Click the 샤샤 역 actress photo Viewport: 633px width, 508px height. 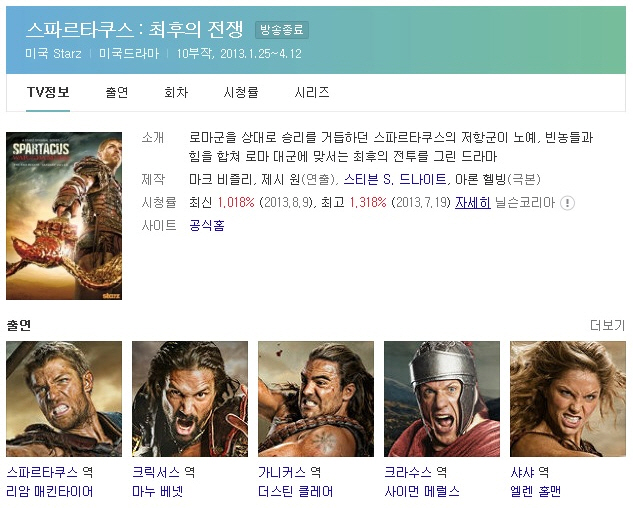click(568, 399)
